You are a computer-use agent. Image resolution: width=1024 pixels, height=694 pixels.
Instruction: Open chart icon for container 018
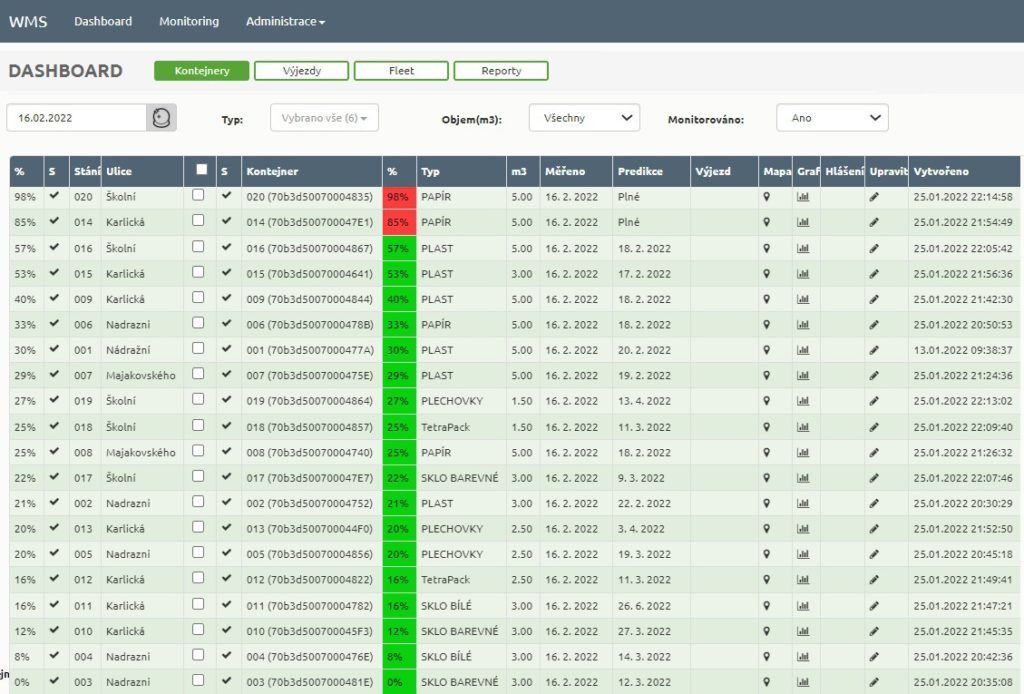(x=803, y=427)
